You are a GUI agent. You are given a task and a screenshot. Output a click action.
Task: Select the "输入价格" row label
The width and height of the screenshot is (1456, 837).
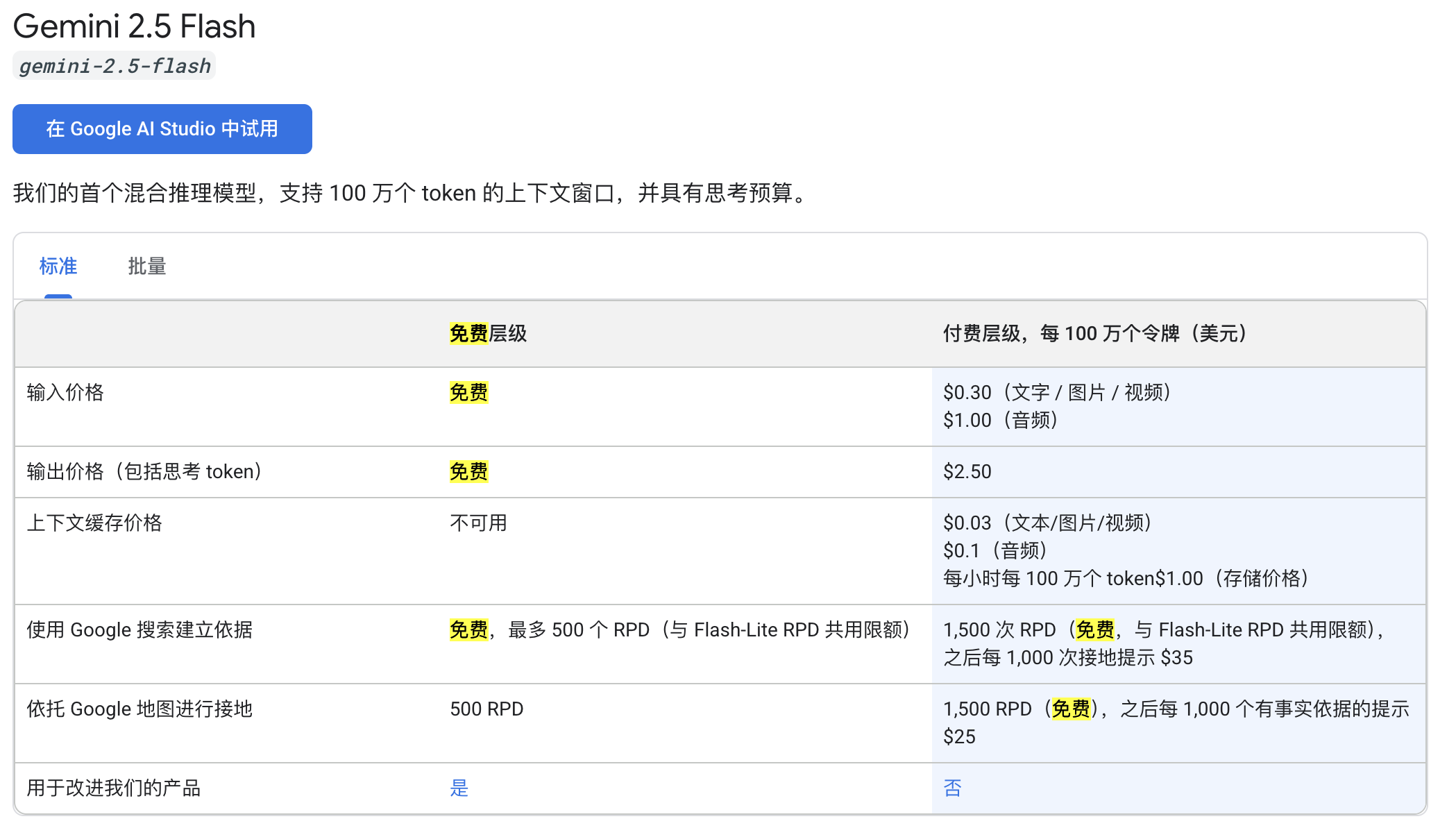pos(65,392)
